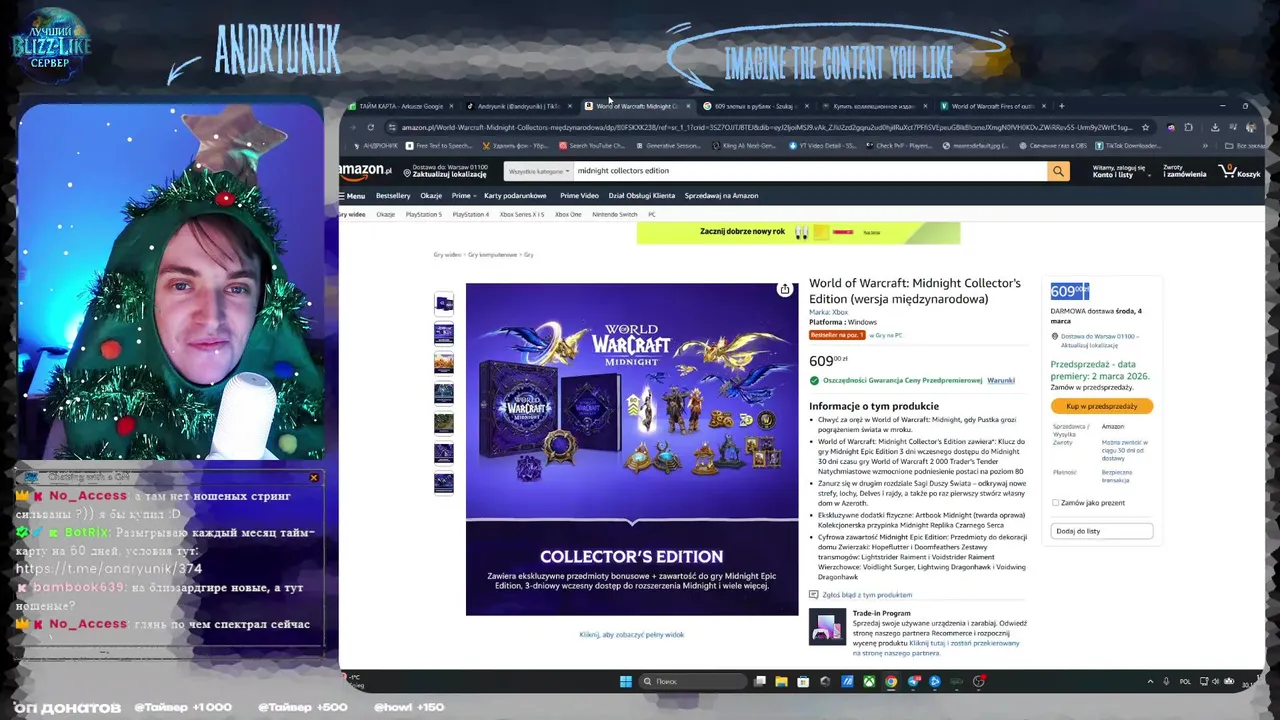Viewport: 1280px width, 720px height.
Task: Launch File Explorer from the taskbar
Action: [781, 681]
